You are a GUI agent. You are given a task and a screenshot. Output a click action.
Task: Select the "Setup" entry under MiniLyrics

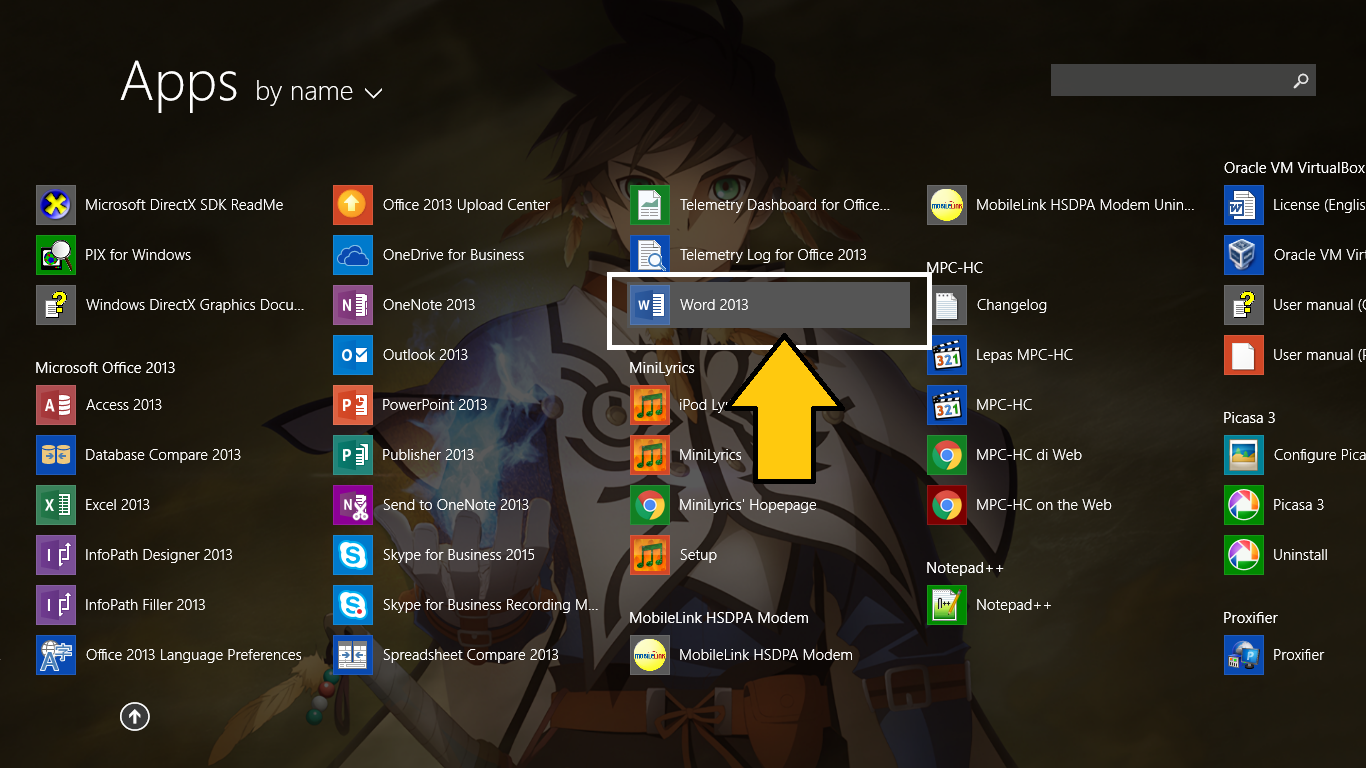tap(674, 555)
